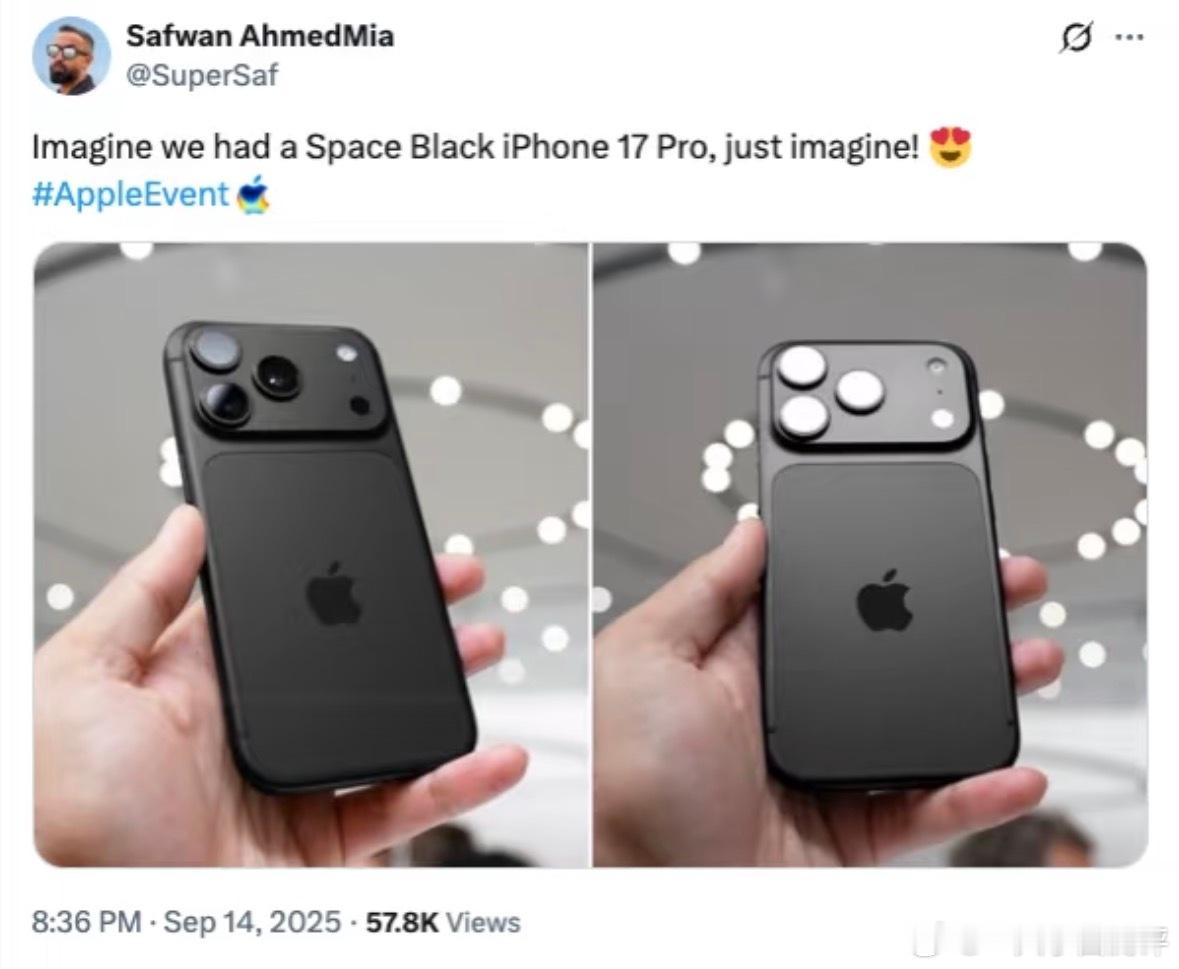The image size is (1179, 969).
Task: Follow the #AppleEvent hashtag link
Action: (x=130, y=195)
